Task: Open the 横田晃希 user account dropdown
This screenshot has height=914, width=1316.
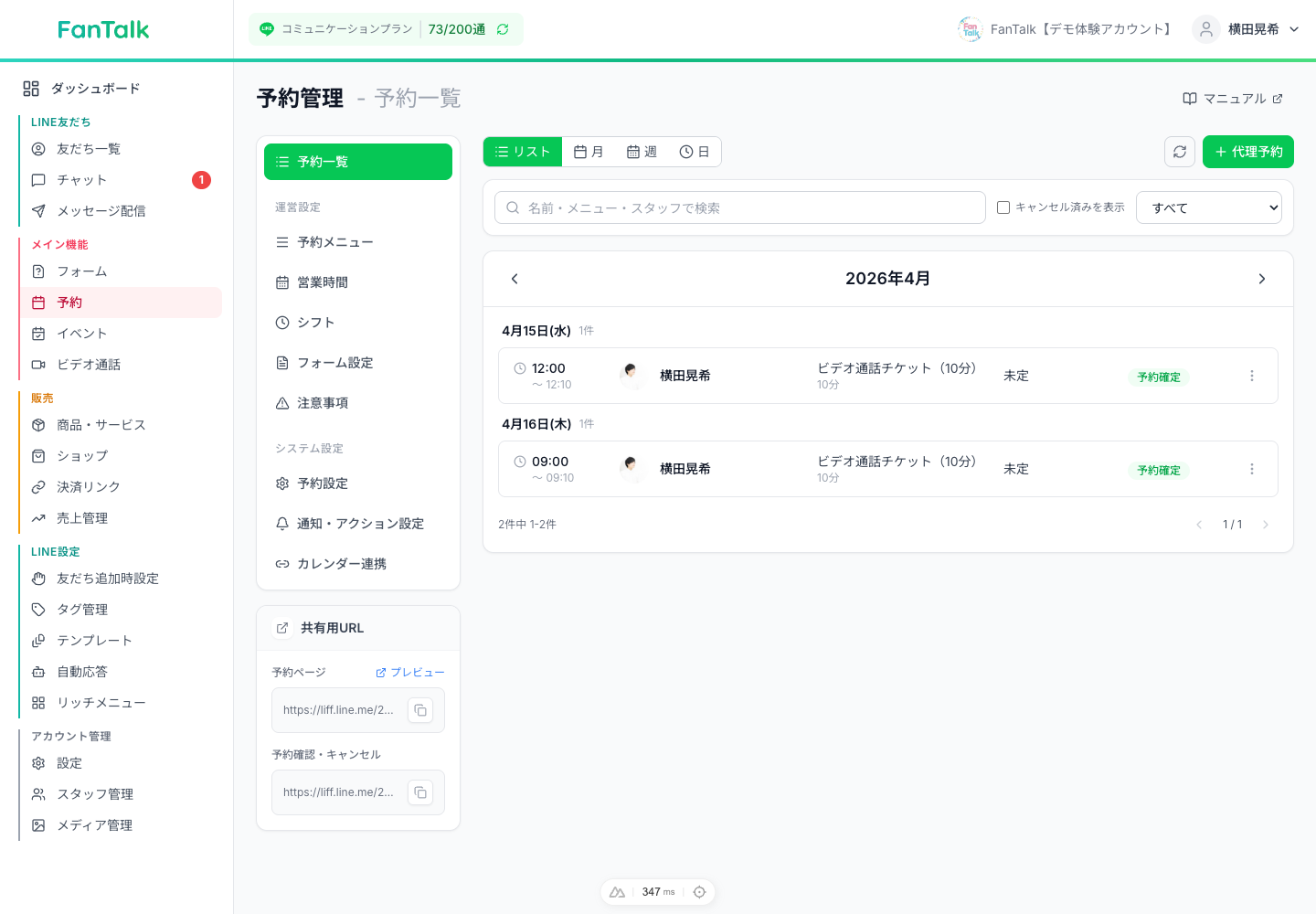Action: (1247, 29)
